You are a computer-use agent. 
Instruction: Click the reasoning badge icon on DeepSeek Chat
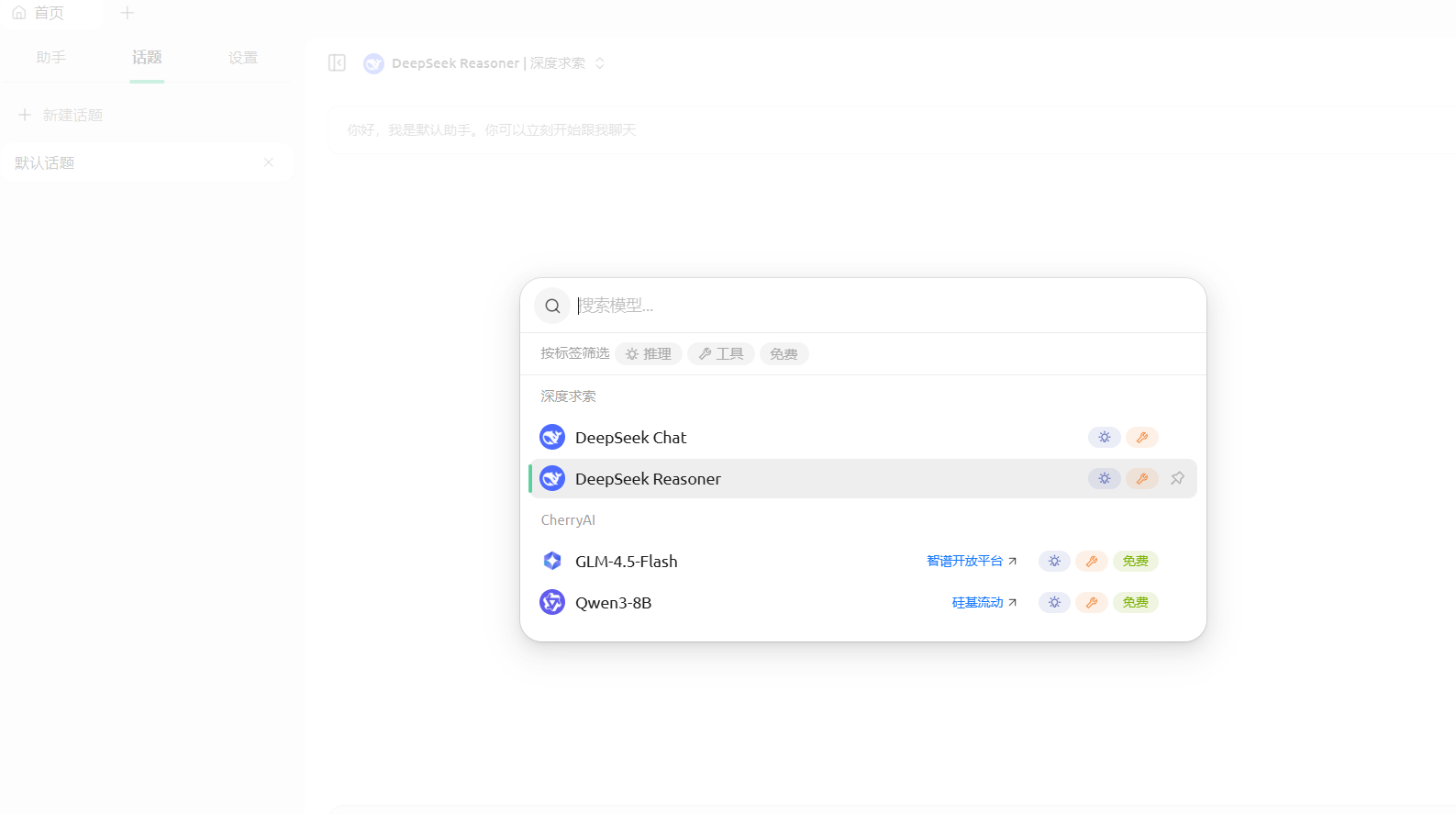(1104, 438)
